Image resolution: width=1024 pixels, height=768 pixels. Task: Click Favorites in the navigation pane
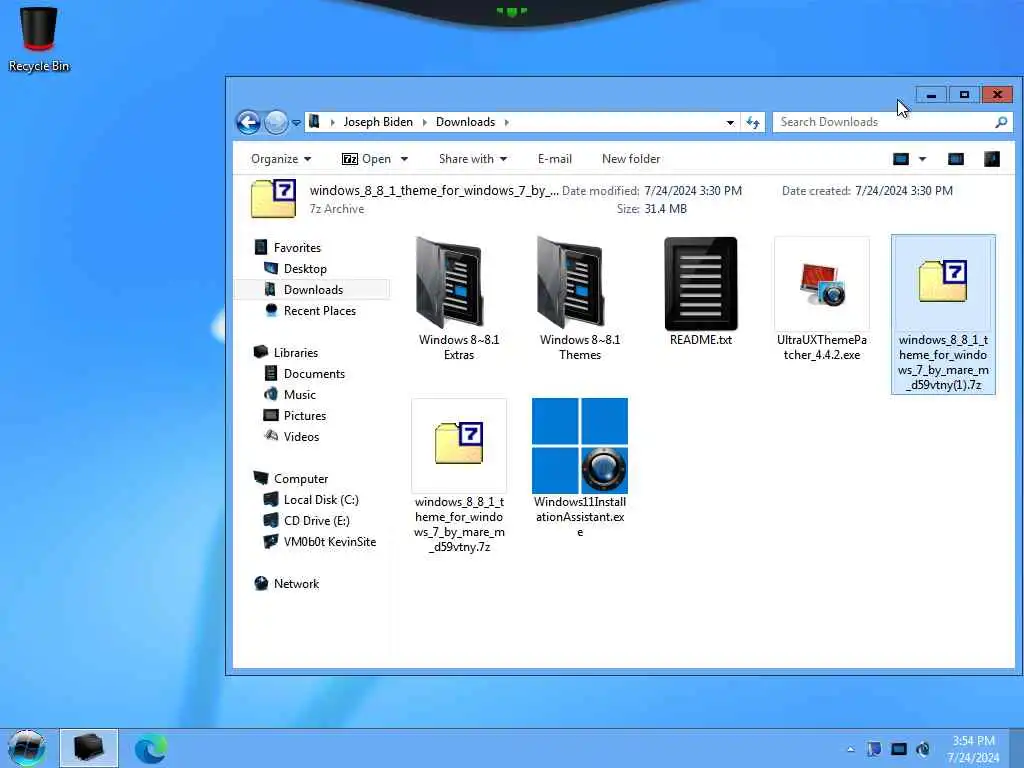(x=297, y=248)
